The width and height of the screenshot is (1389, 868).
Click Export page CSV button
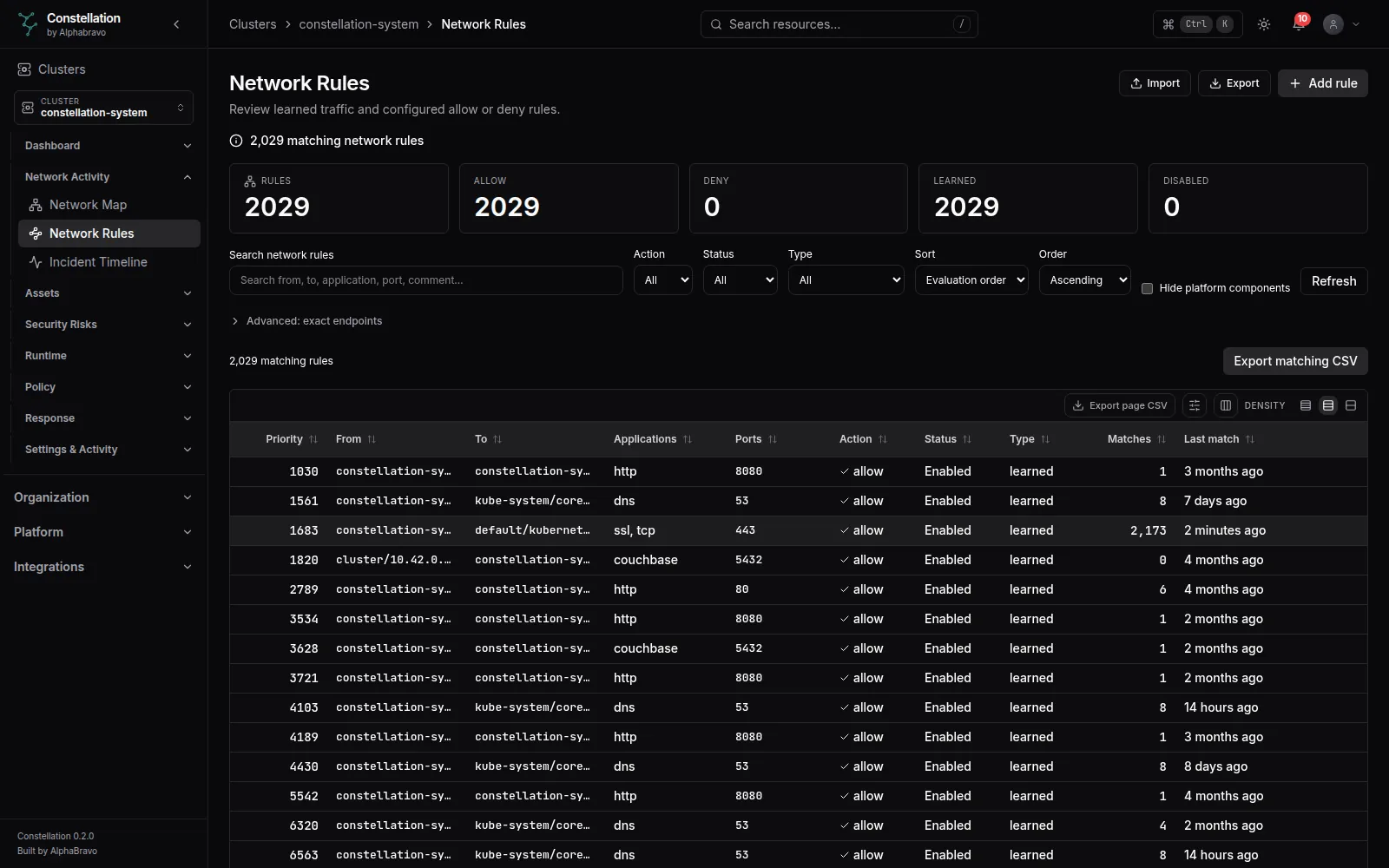click(1120, 405)
